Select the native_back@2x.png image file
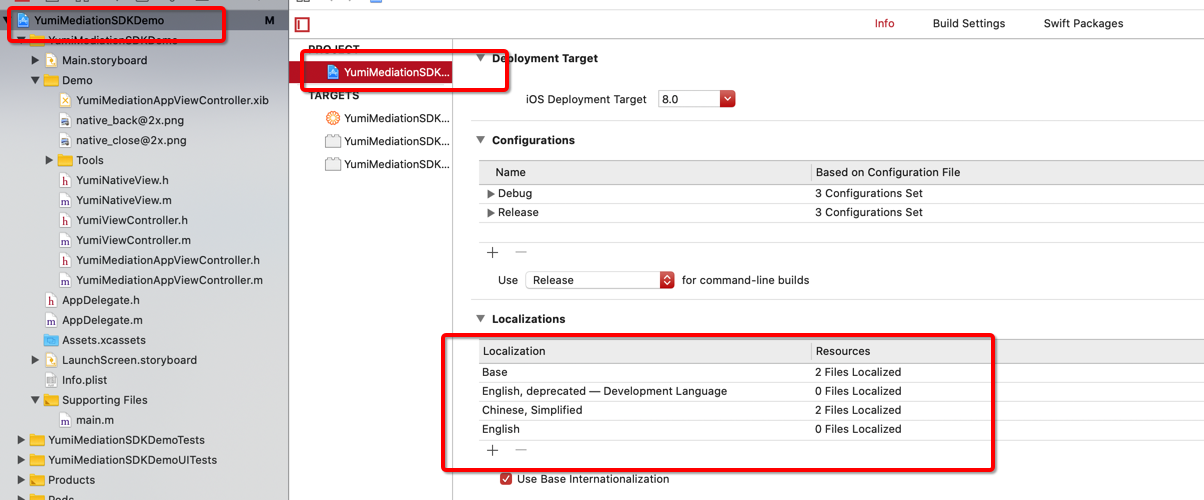This screenshot has height=500, width=1204. click(x=129, y=120)
